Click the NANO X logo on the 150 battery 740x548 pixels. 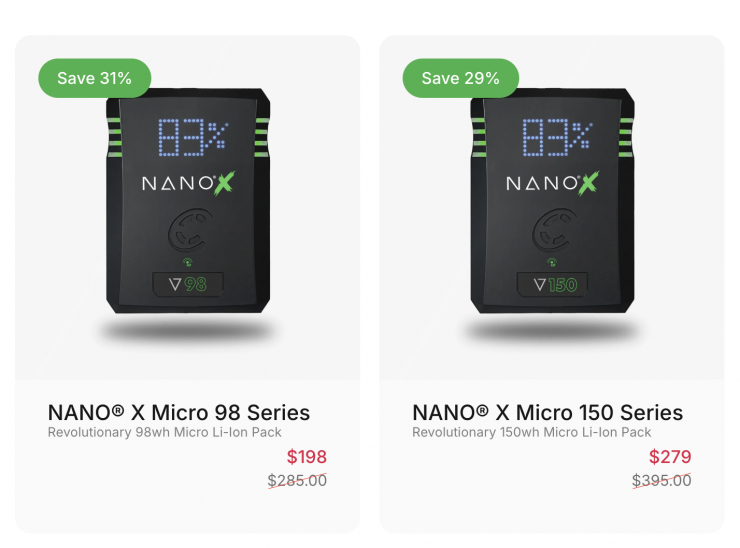tap(551, 183)
